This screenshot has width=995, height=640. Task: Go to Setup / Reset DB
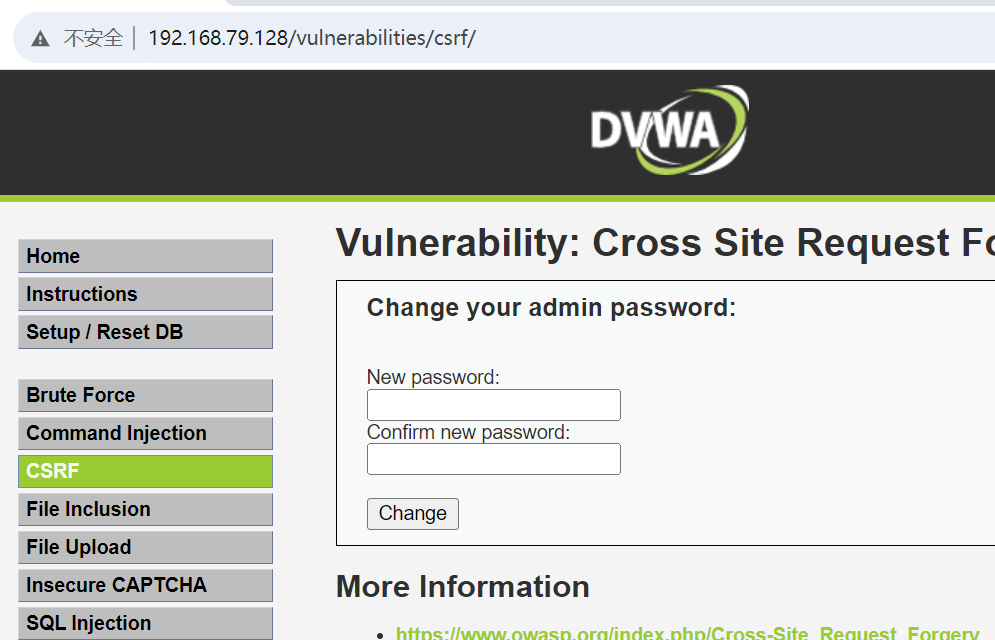tap(145, 332)
